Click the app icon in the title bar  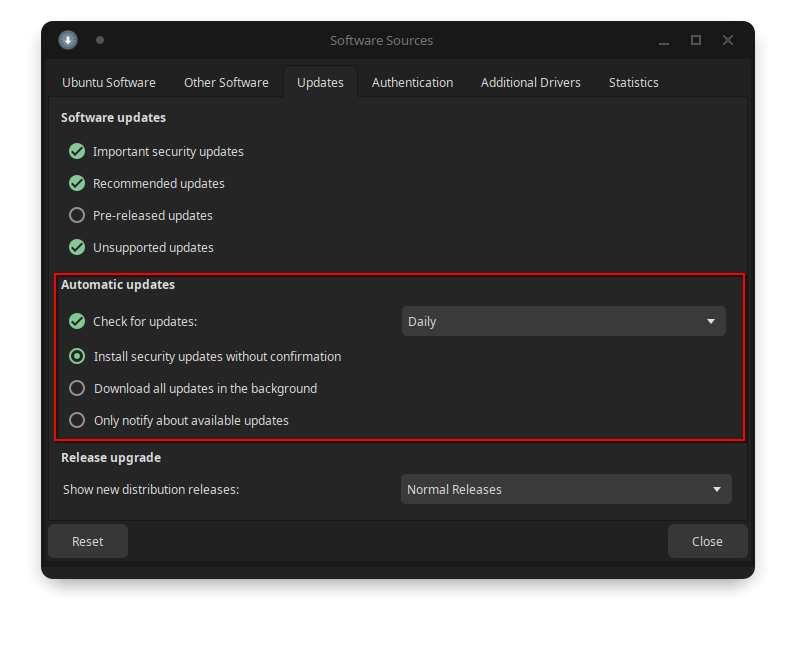tap(67, 40)
